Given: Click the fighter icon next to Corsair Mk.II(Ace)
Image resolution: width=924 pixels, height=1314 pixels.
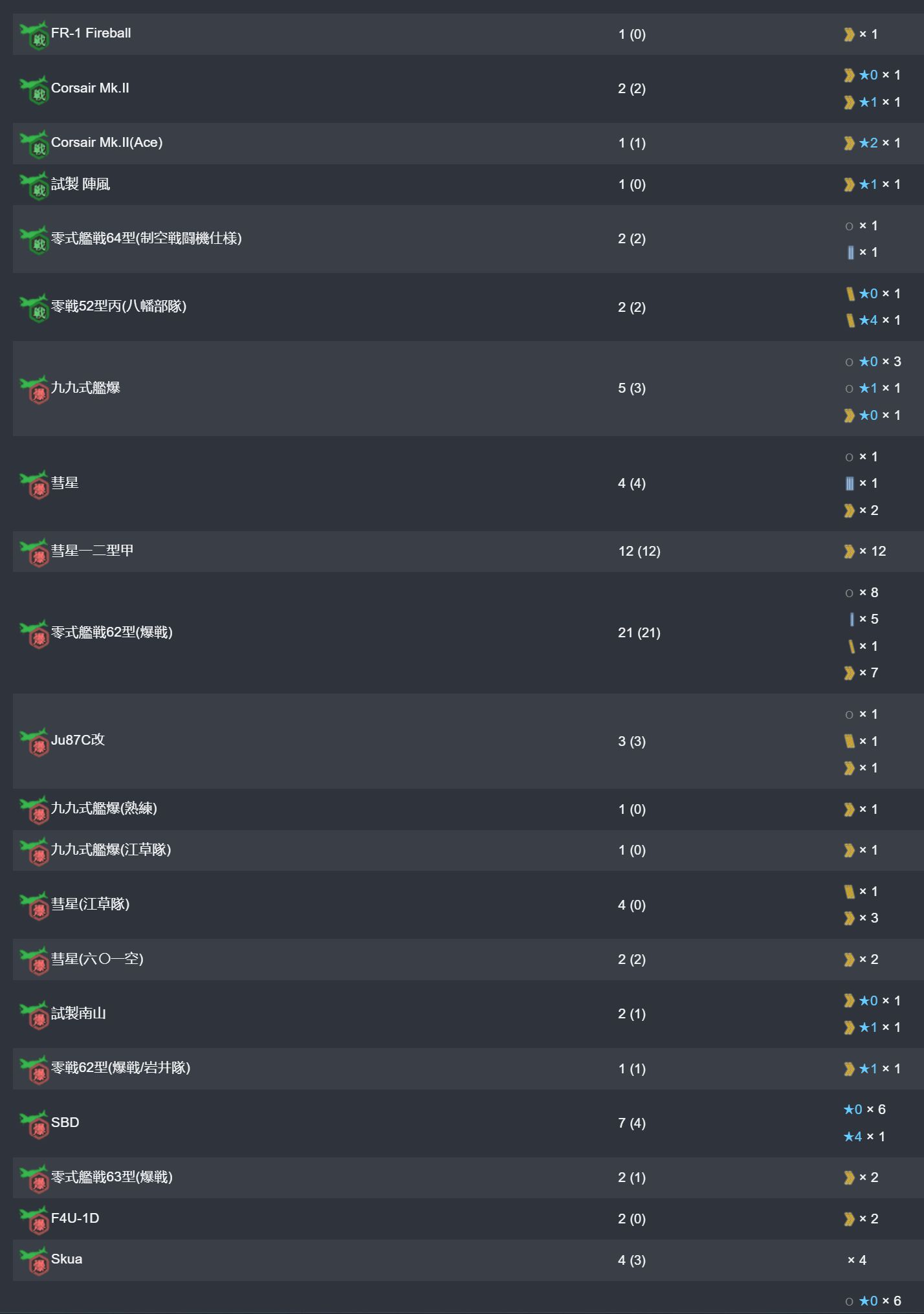Looking at the screenshot, I should pyautogui.click(x=34, y=144).
